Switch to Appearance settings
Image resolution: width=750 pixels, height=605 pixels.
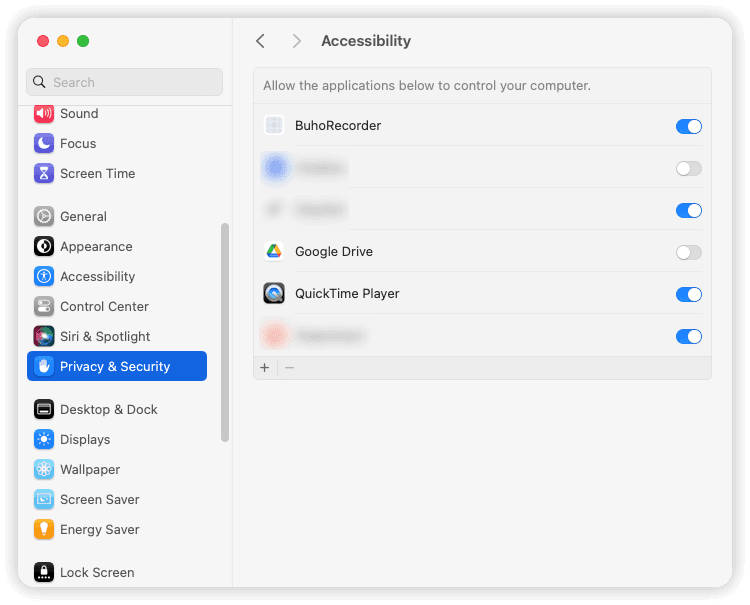96,247
